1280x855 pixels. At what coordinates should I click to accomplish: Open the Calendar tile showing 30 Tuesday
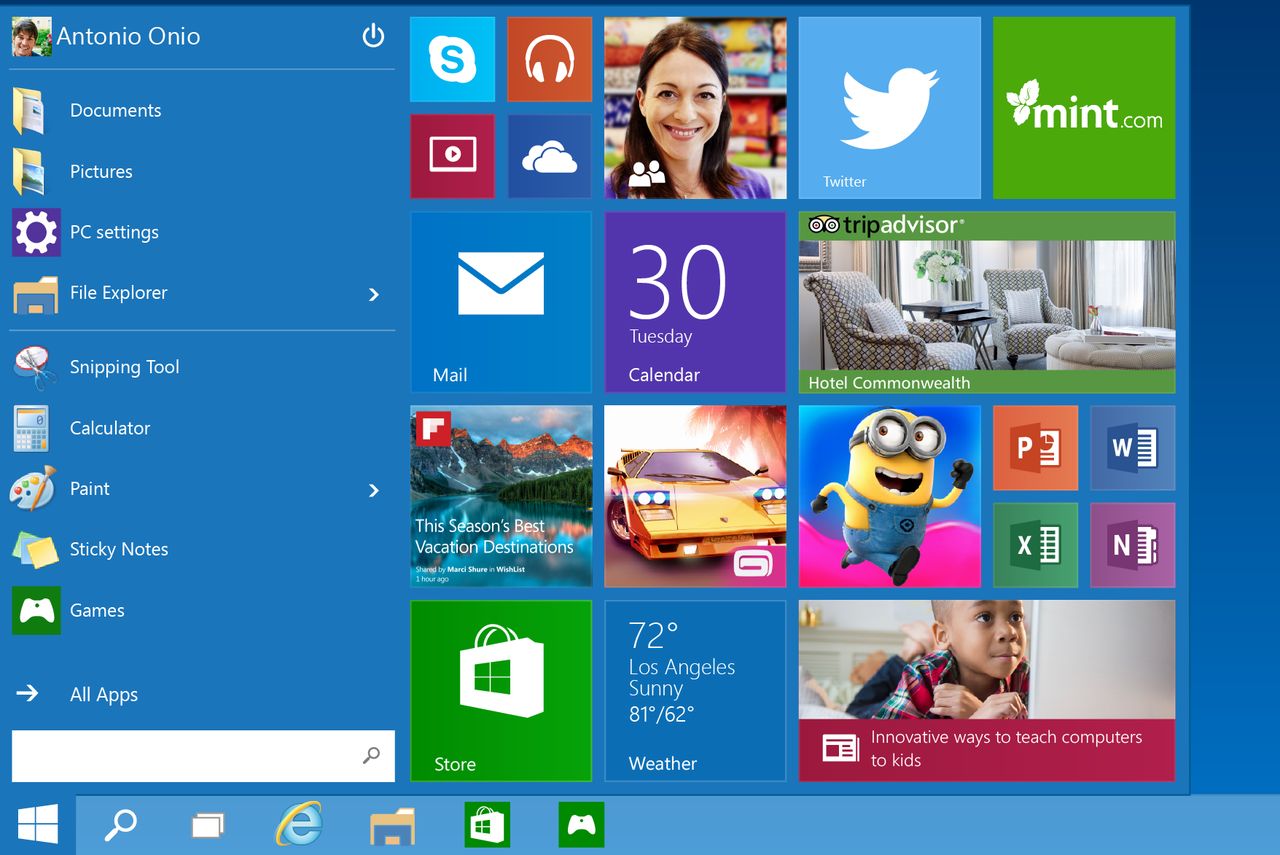coord(695,302)
